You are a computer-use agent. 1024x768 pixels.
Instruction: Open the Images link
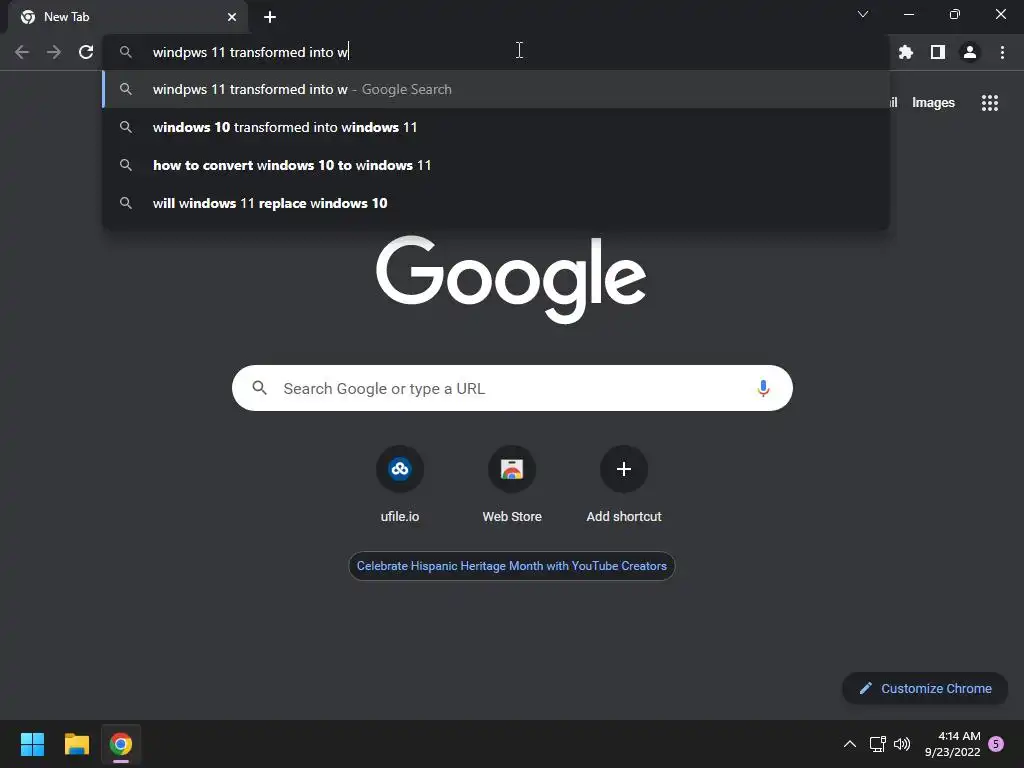coord(933,103)
